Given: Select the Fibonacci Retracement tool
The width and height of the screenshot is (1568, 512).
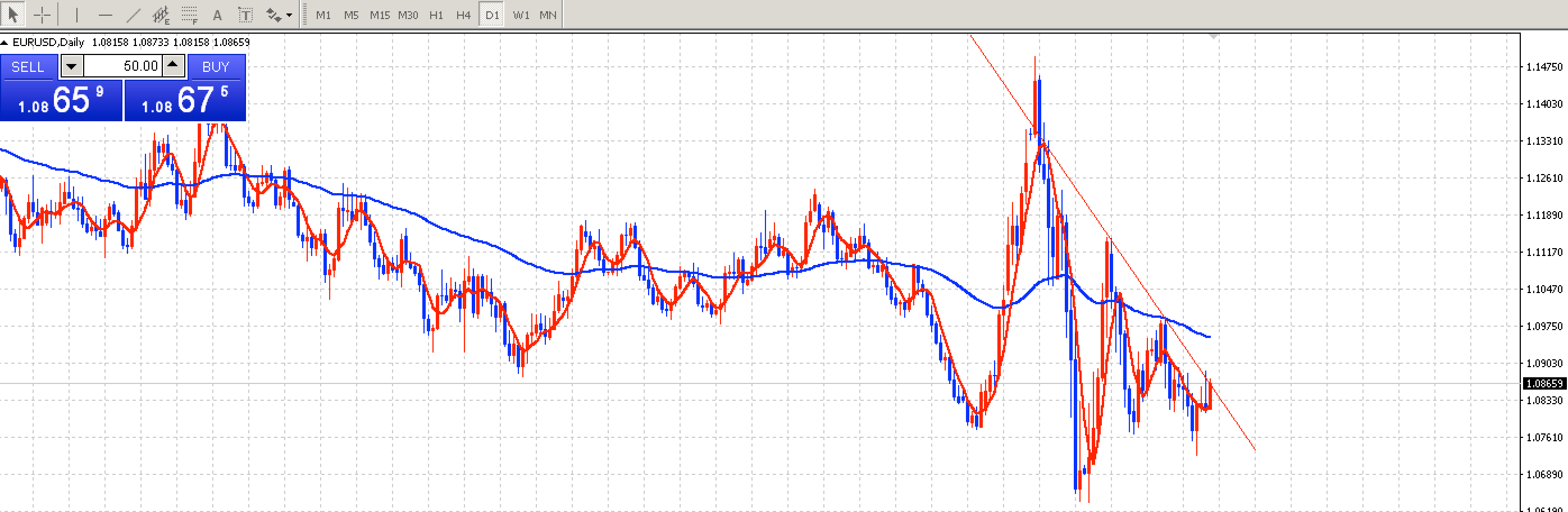Looking at the screenshot, I should click(x=190, y=15).
